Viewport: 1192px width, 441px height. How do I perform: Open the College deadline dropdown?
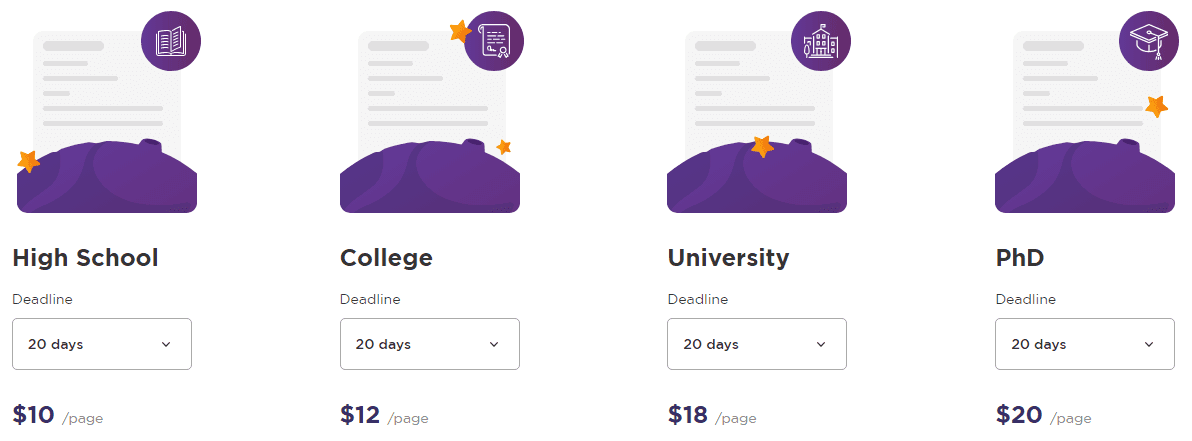point(430,344)
